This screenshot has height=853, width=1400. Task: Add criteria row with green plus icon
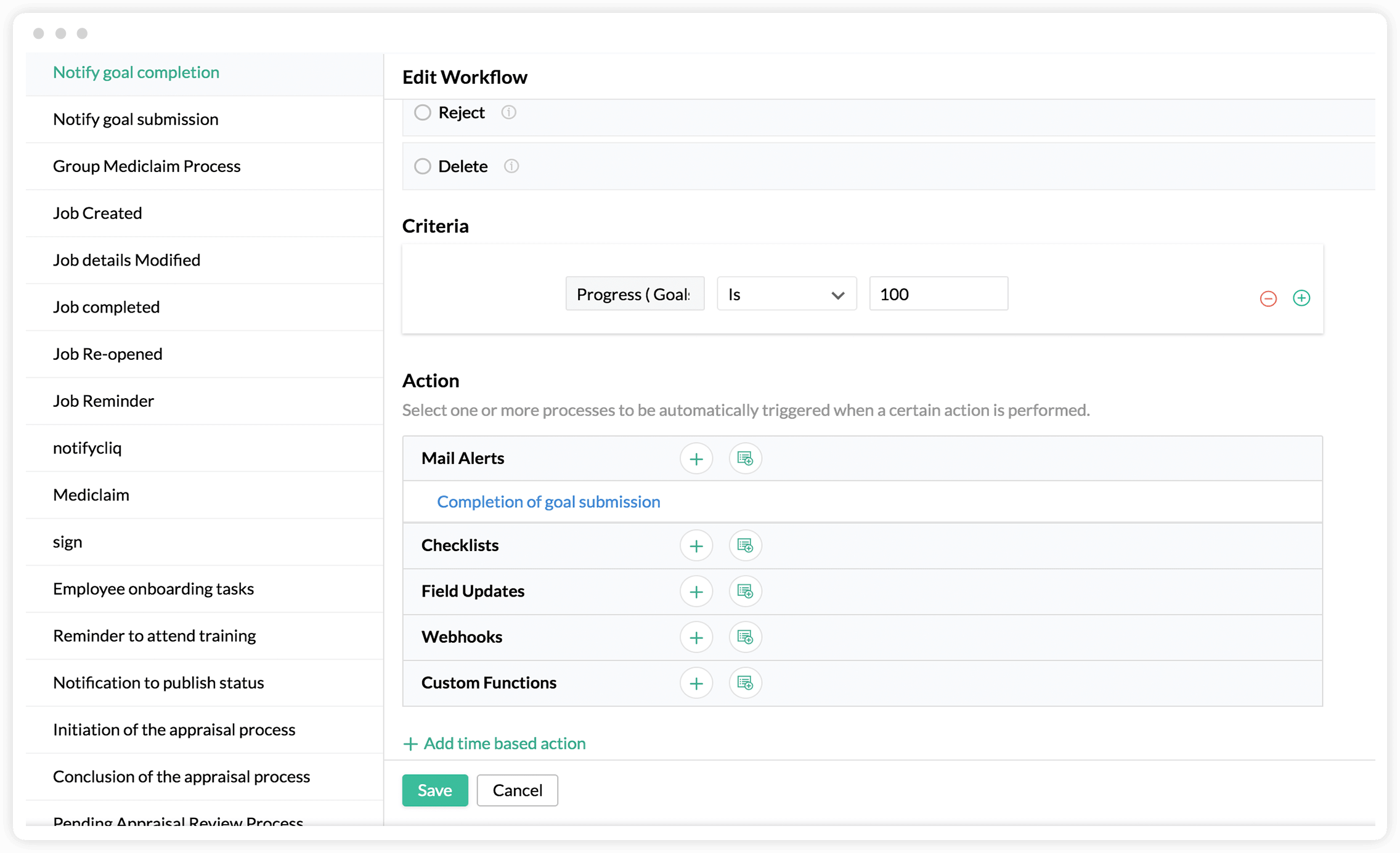coord(1301,298)
